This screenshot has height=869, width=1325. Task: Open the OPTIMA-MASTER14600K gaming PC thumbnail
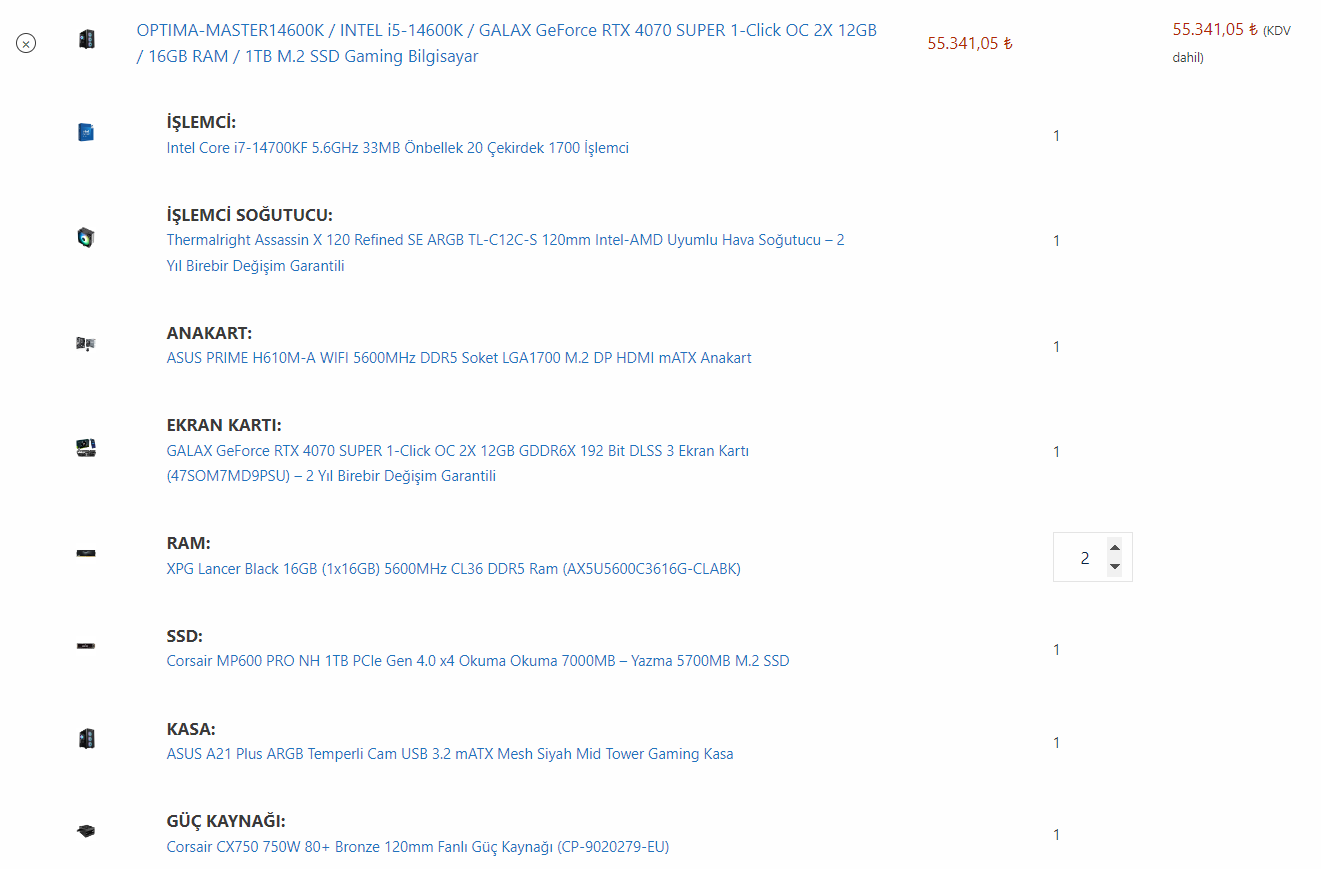pos(87,40)
